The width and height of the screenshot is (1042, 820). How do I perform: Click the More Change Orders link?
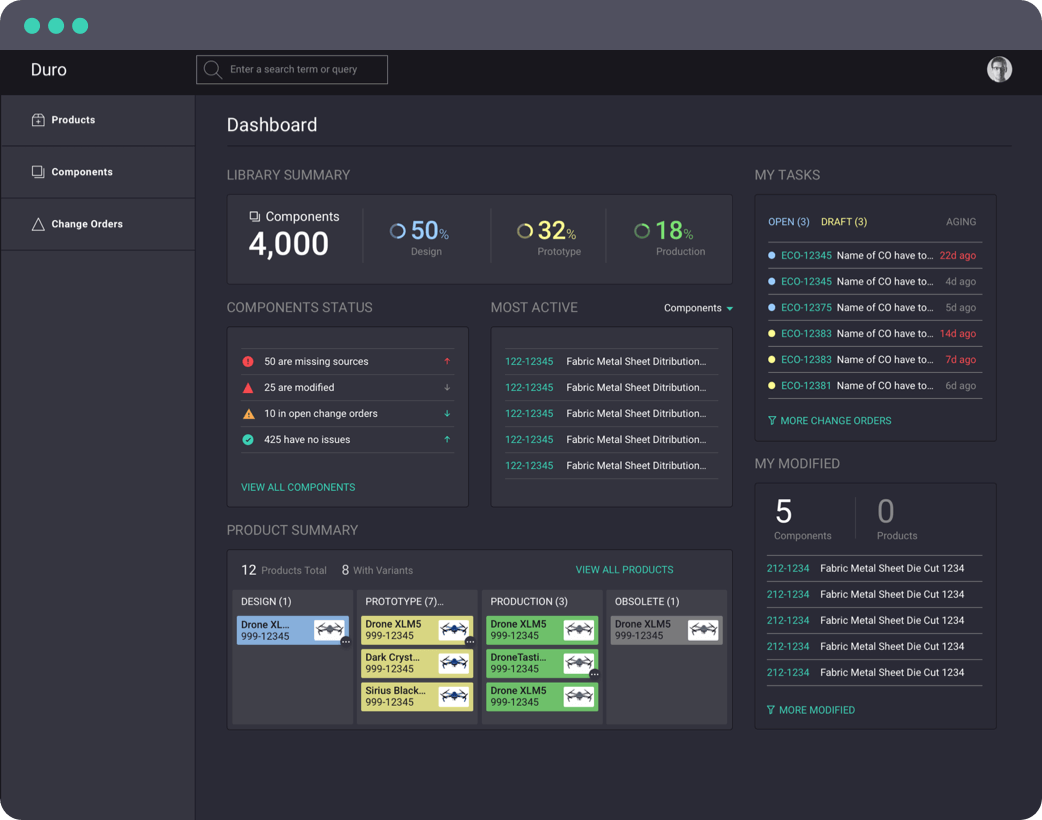[x=835, y=421]
